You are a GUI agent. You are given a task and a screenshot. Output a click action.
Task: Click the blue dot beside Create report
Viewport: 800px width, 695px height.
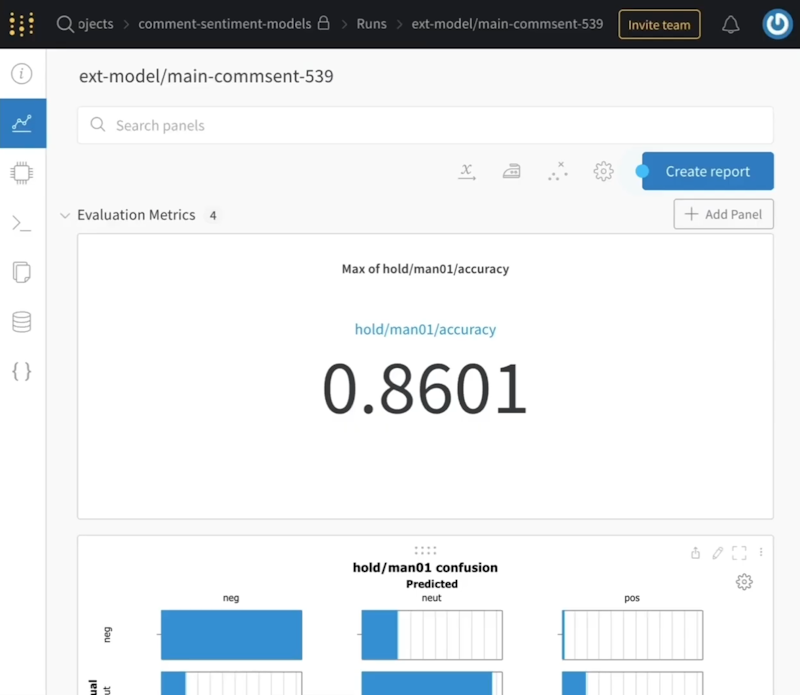[640, 171]
